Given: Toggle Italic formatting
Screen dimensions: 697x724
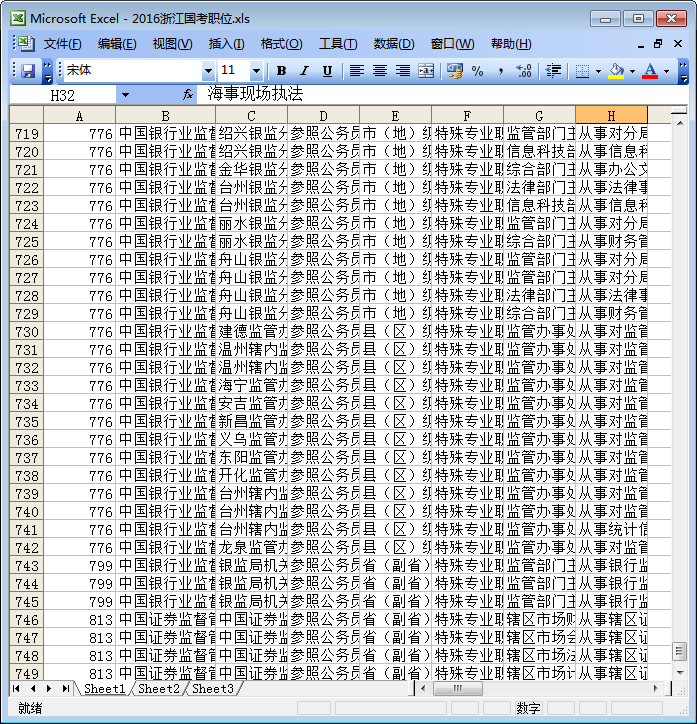Looking at the screenshot, I should (x=304, y=71).
